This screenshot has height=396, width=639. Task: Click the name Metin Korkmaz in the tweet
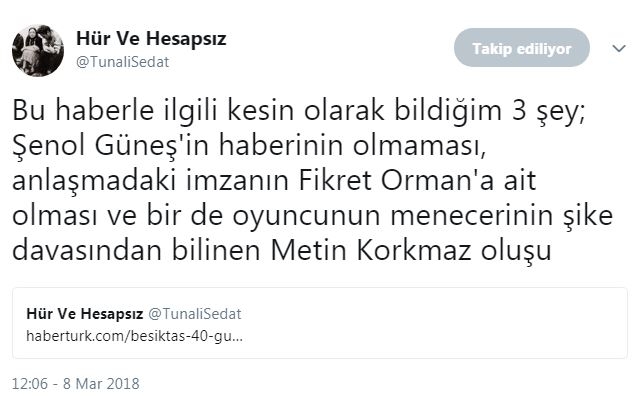coord(371,251)
